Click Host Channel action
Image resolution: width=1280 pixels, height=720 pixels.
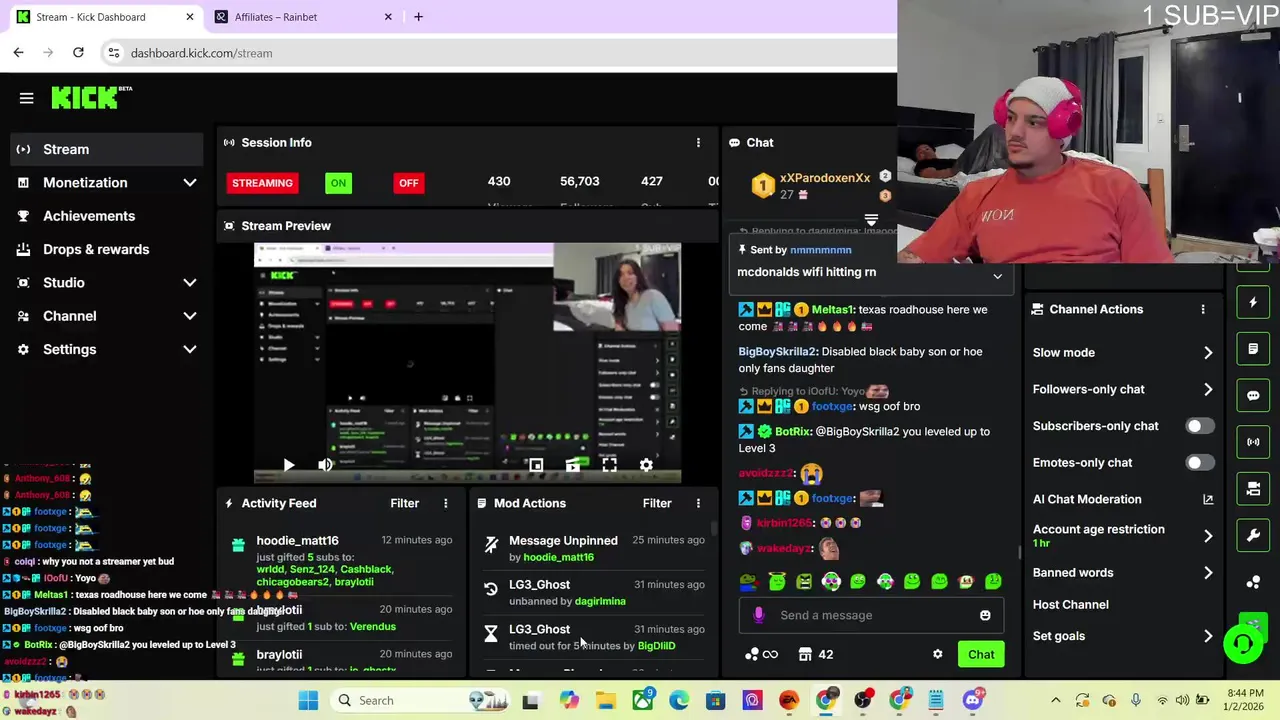(1070, 604)
